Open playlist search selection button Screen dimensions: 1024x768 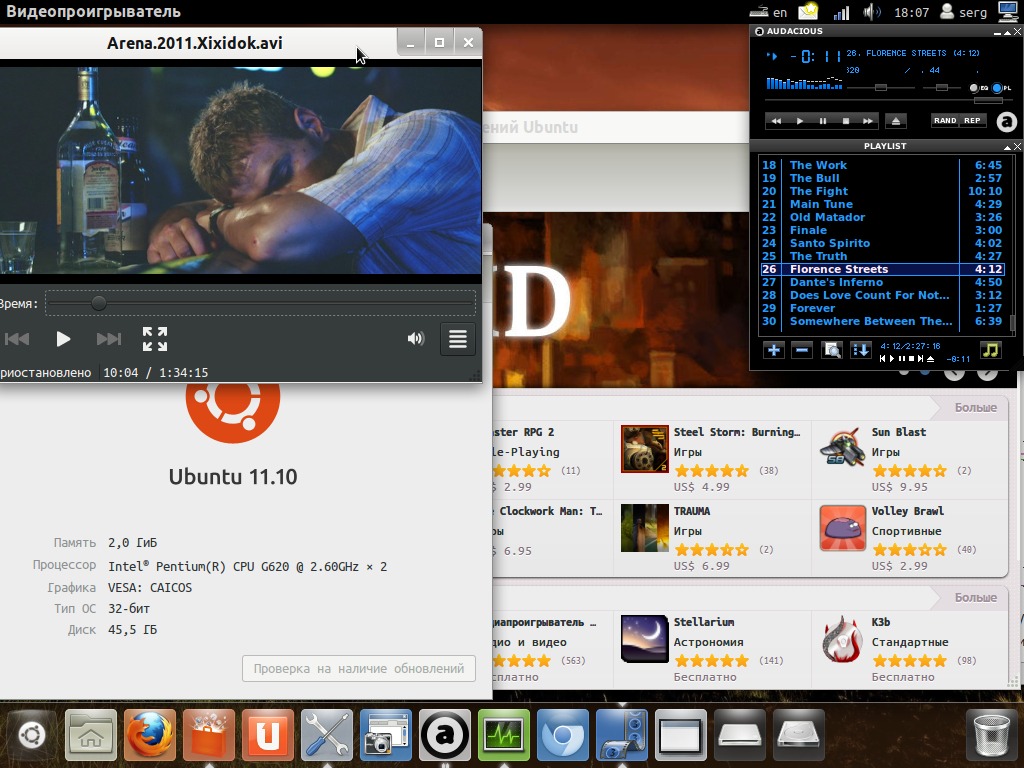point(831,351)
